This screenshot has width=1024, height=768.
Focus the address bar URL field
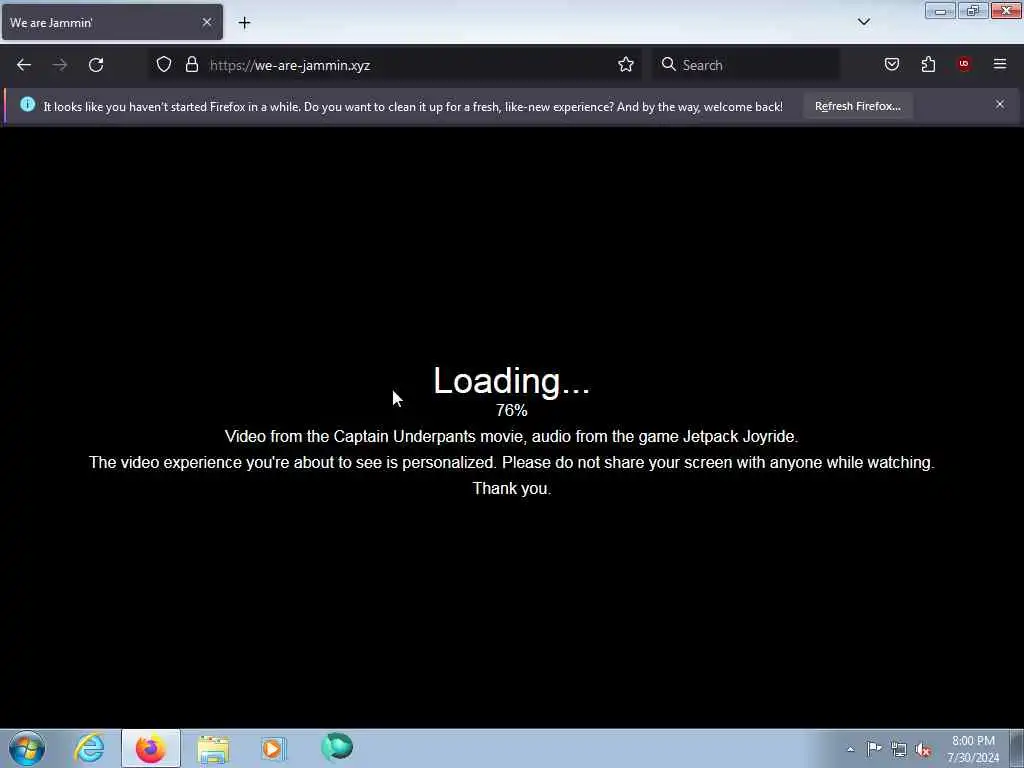[398, 65]
